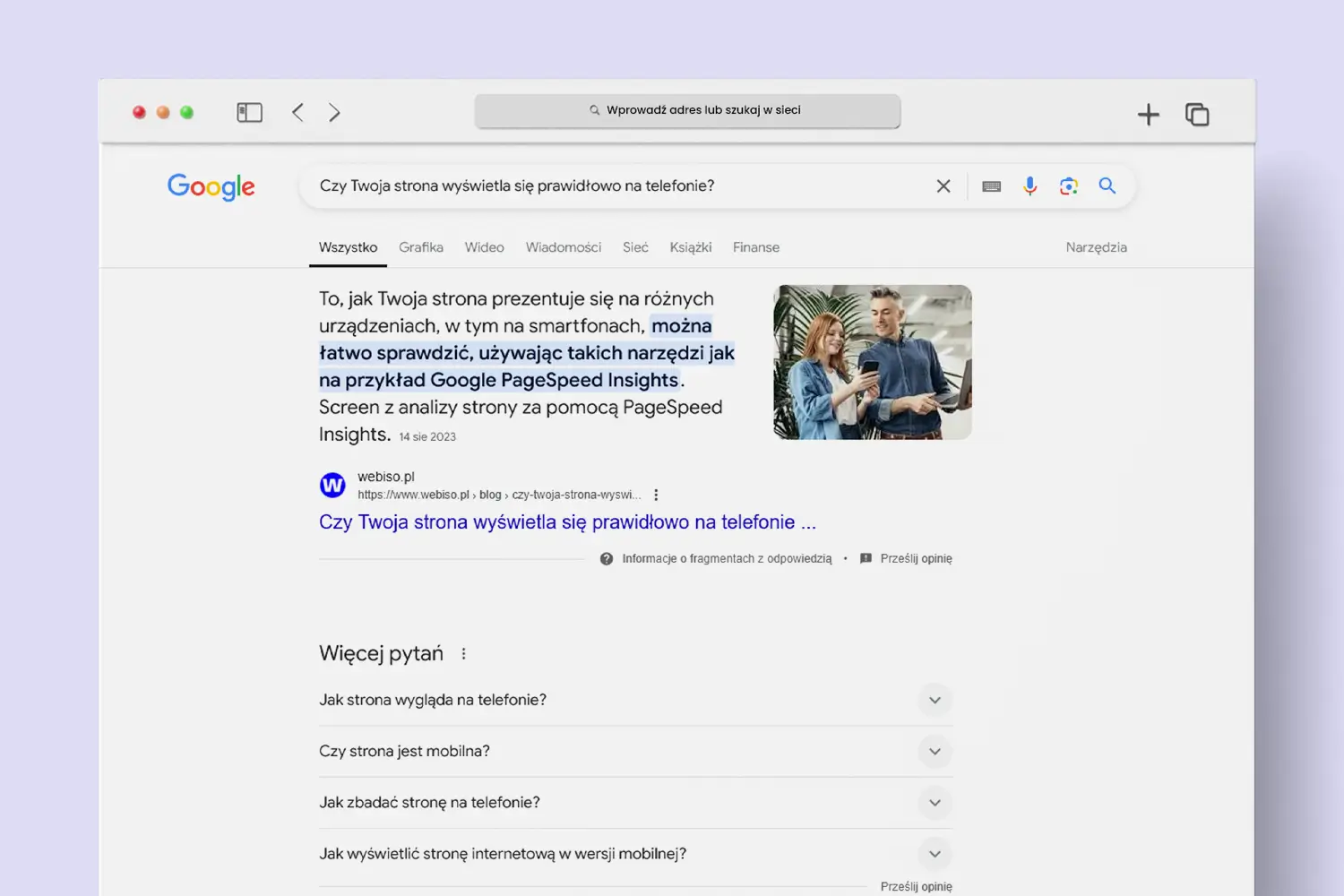Screen dimensions: 1344x896
Task: Open Informacje o fragmentach z odpowiedzią
Action: pyautogui.click(x=727, y=558)
